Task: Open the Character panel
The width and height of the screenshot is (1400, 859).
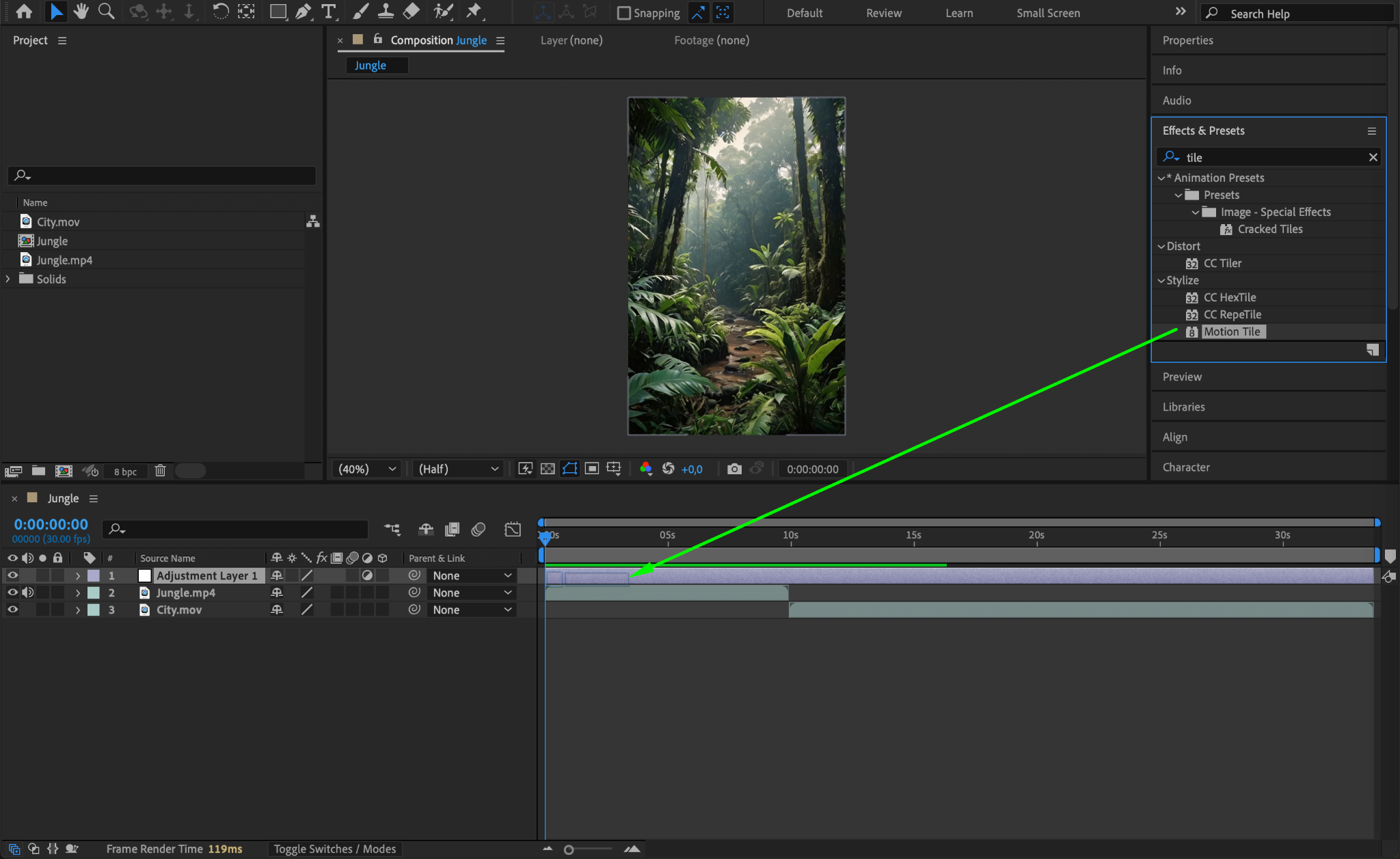Action: [1186, 467]
